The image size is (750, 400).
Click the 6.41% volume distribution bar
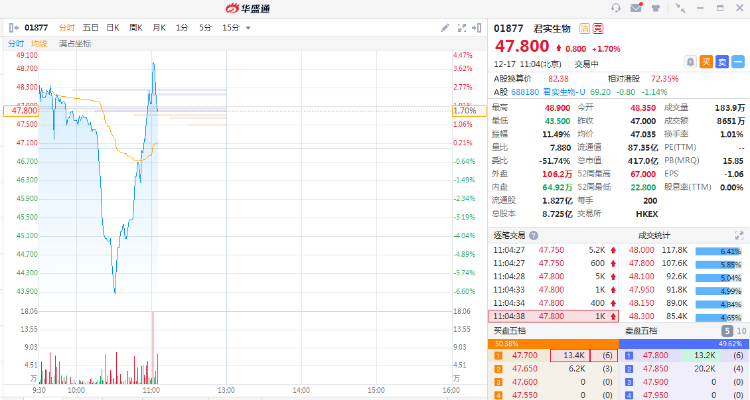(718, 251)
